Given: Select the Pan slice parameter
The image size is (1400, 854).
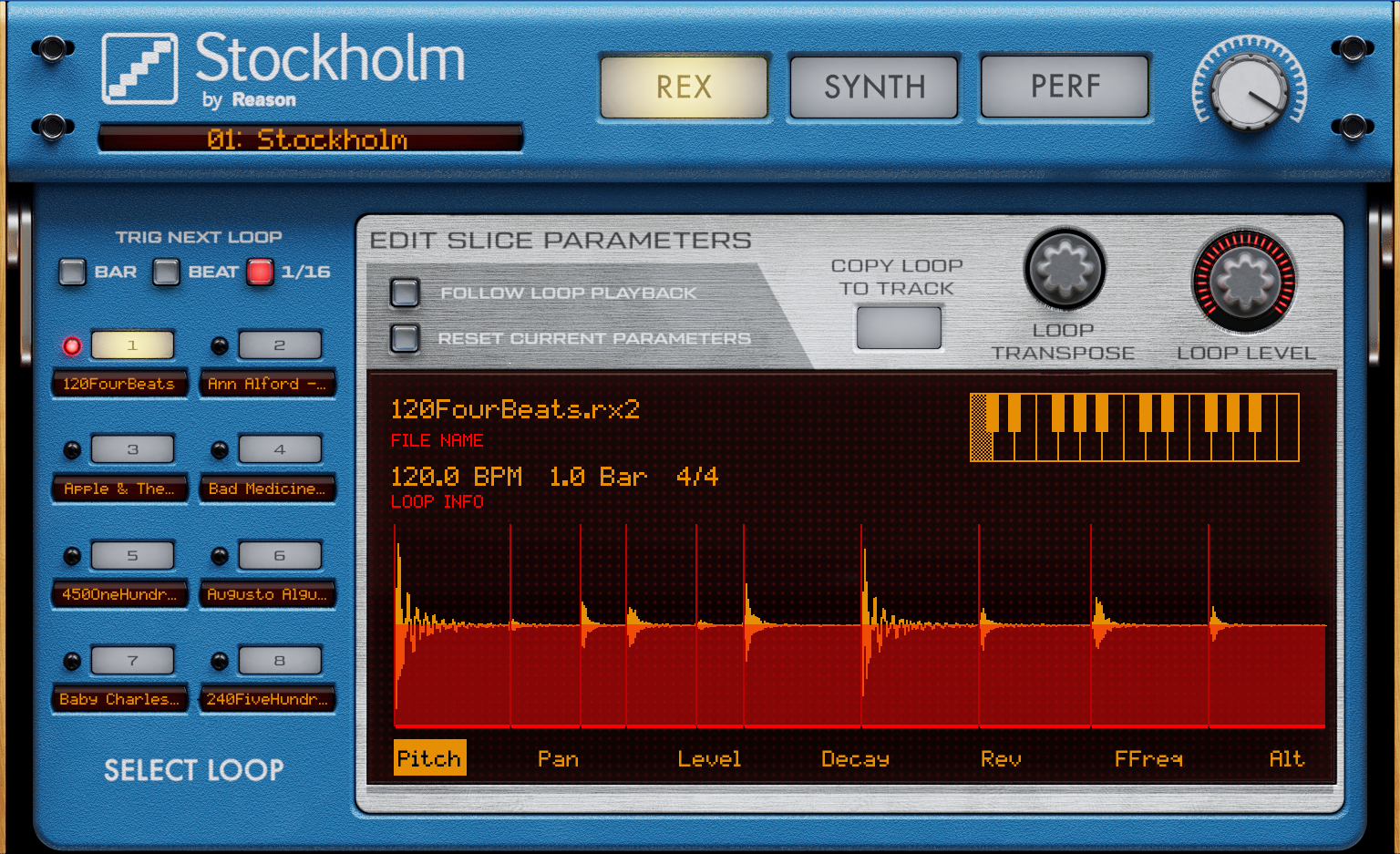Looking at the screenshot, I should (558, 758).
